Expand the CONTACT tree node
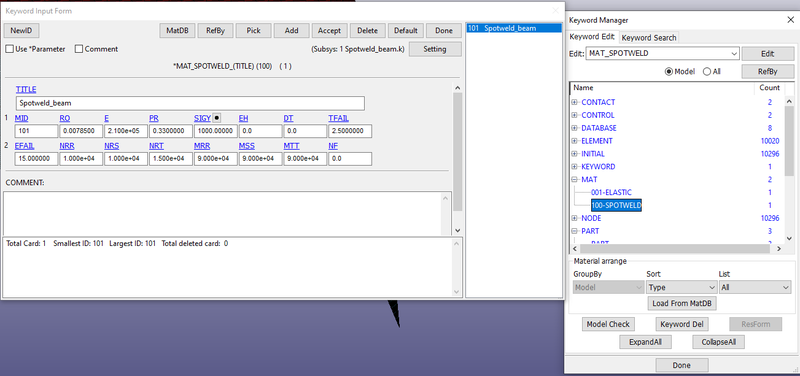The width and height of the screenshot is (800, 376). tap(574, 103)
